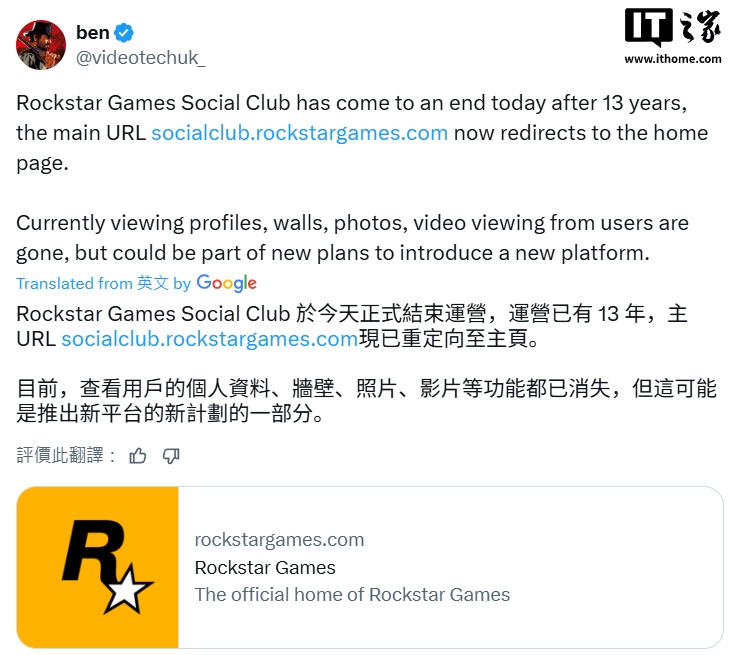Click the IT之家 logo watermark
This screenshot has width=733, height=655.
[x=672, y=27]
